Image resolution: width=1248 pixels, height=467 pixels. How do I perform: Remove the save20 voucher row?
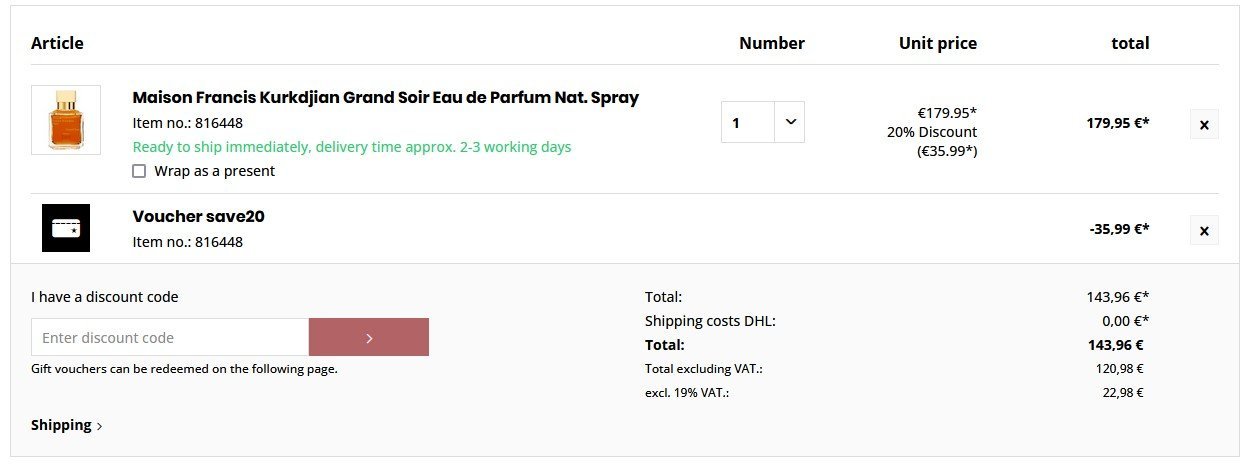coord(1204,231)
